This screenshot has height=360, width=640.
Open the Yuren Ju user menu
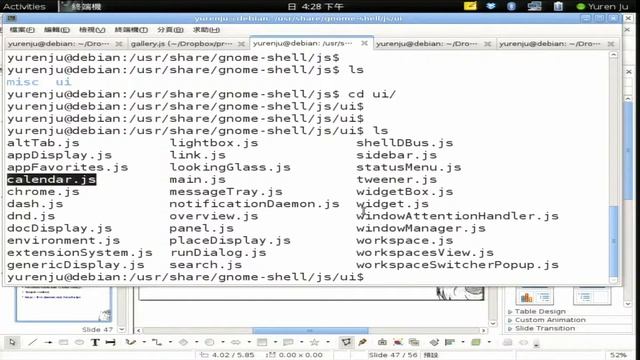point(603,6)
